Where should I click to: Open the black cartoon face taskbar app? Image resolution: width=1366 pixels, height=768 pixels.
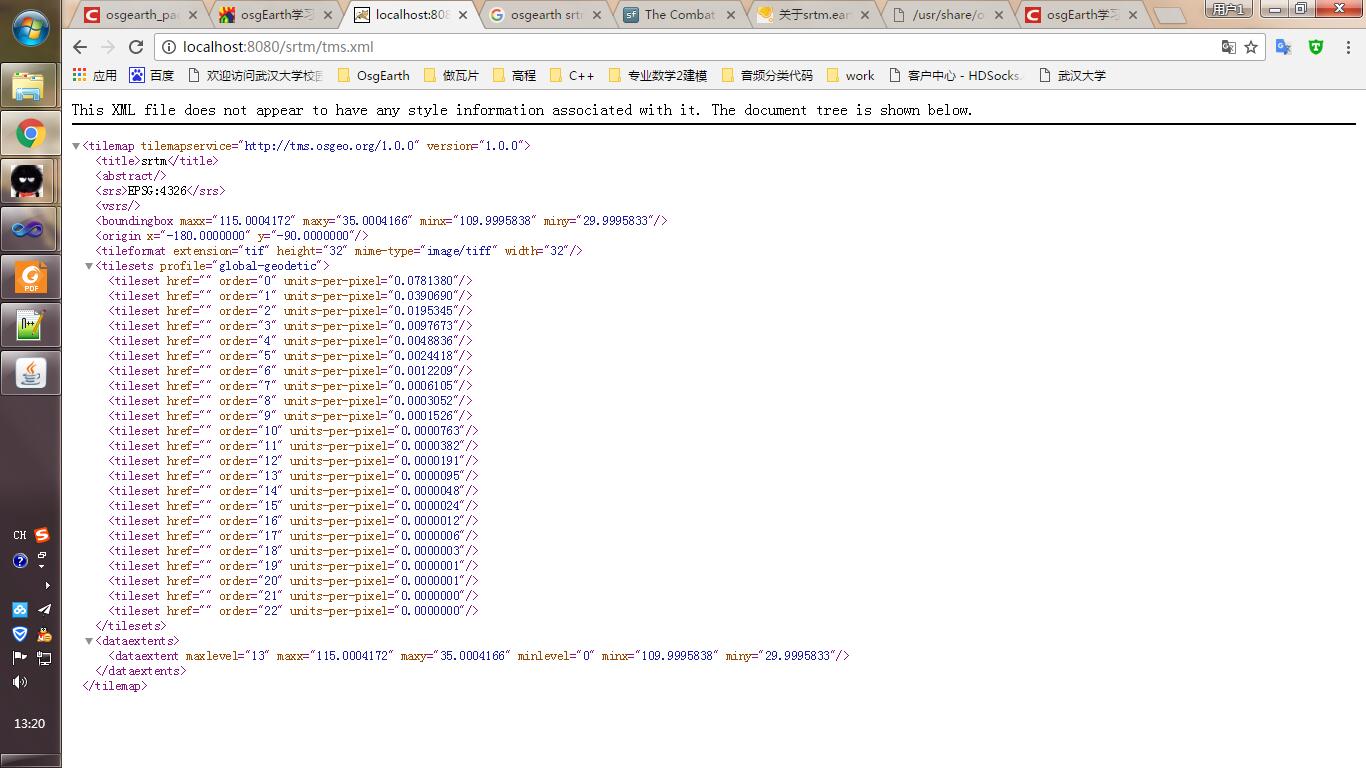(30, 181)
